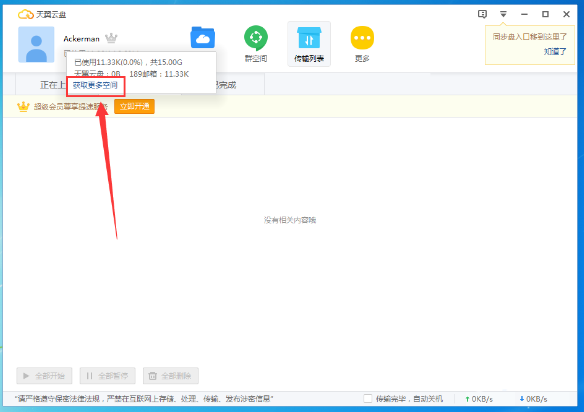Click the 全部删除 button
The image size is (584, 412).
pyautogui.click(x=171, y=376)
